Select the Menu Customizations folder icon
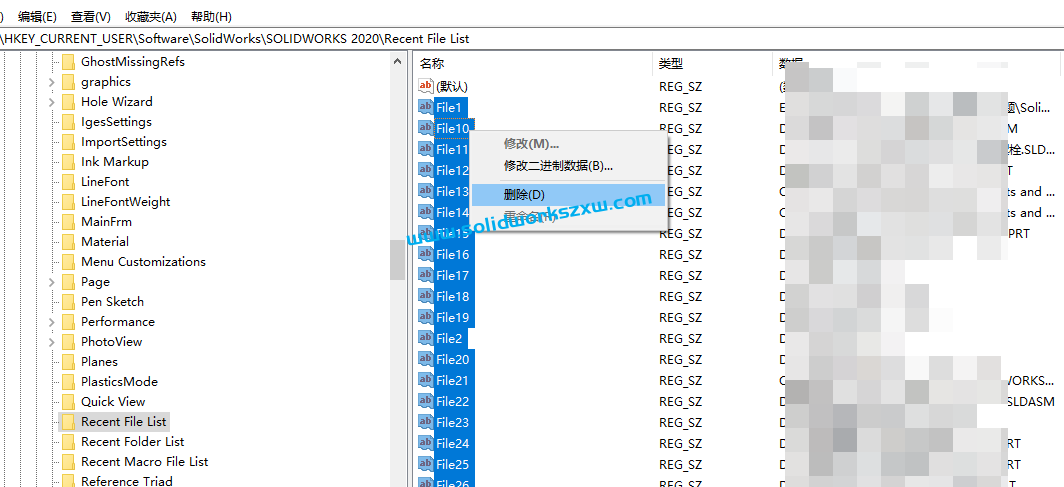 coord(68,262)
